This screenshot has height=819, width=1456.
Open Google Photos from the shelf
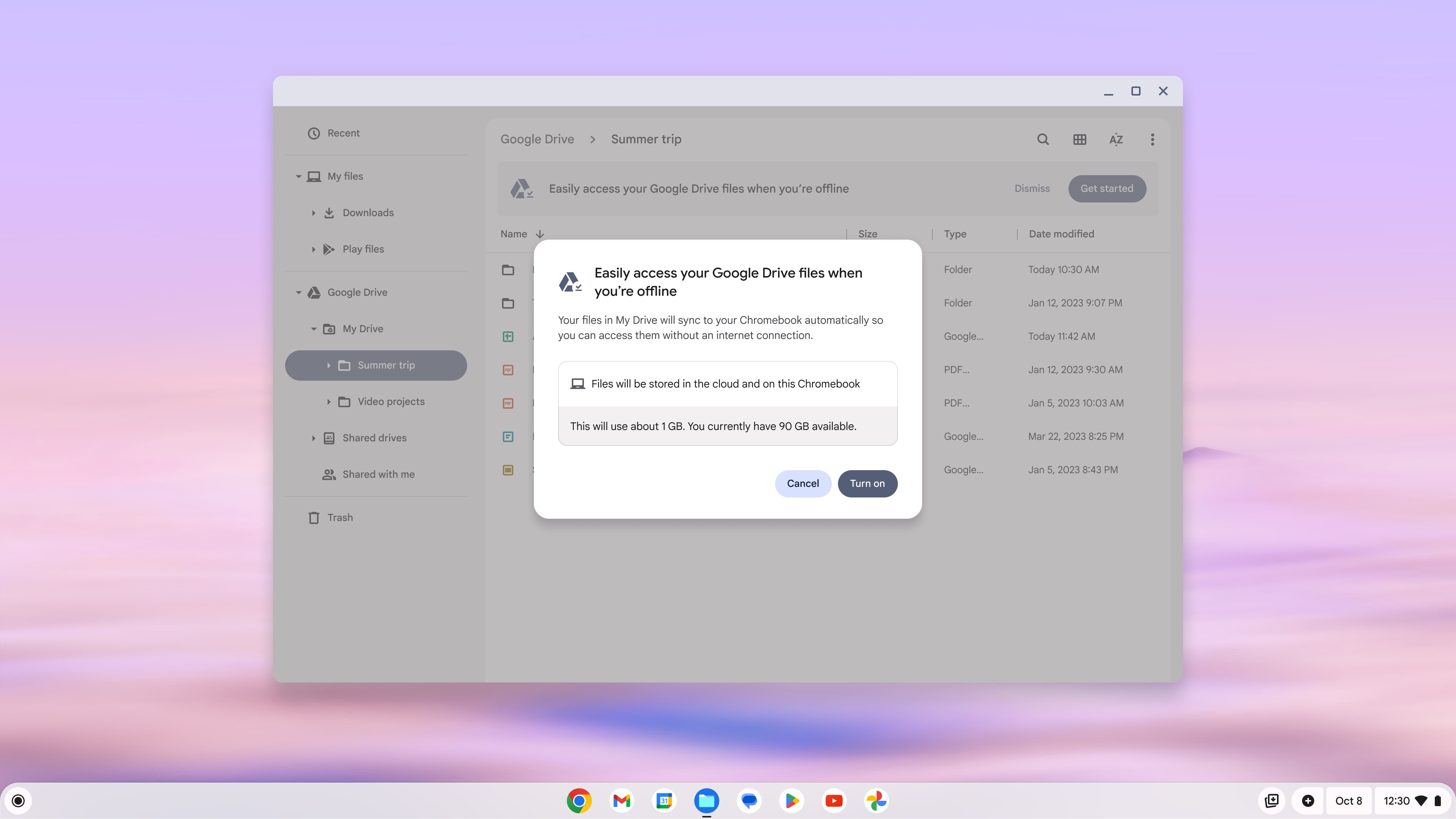[x=877, y=801]
